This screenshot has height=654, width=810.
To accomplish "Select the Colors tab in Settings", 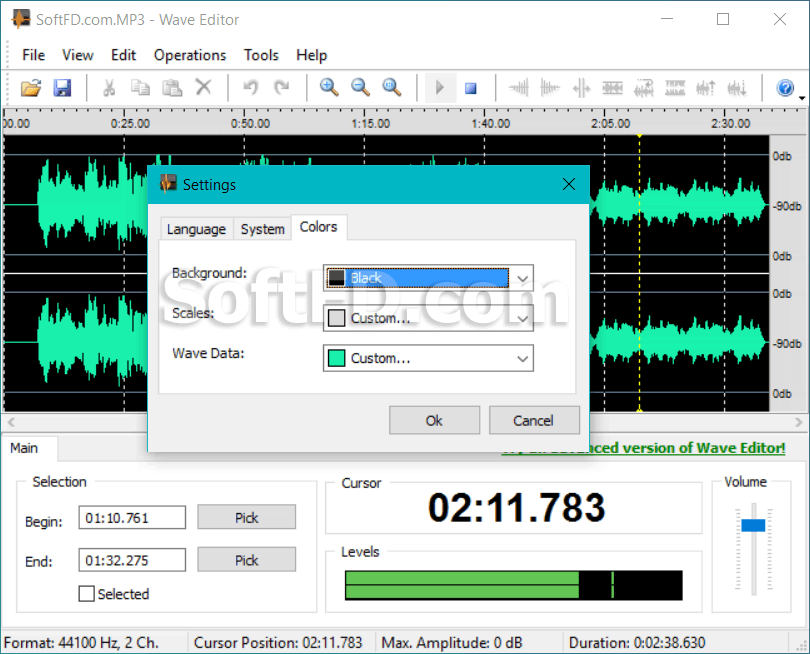I will tap(319, 227).
